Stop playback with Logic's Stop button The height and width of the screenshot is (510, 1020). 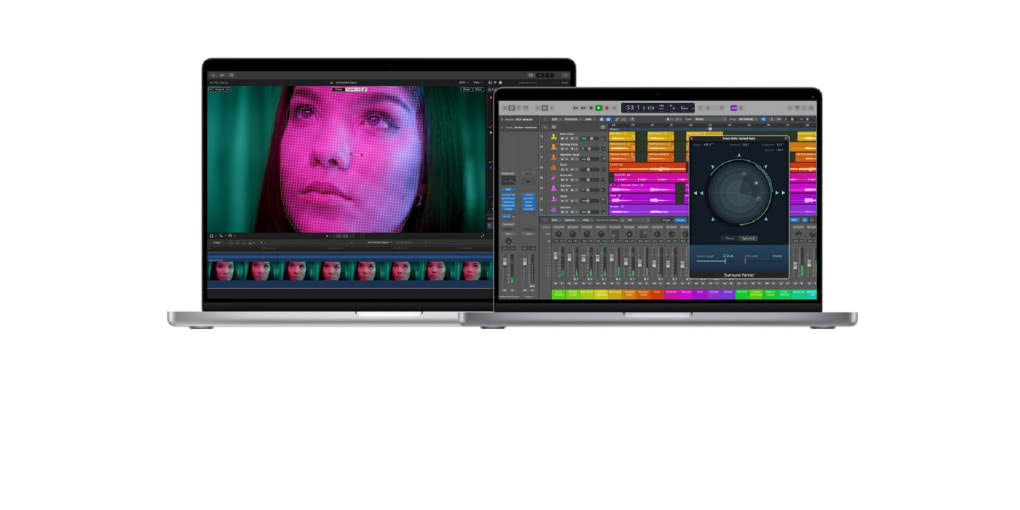(591, 108)
